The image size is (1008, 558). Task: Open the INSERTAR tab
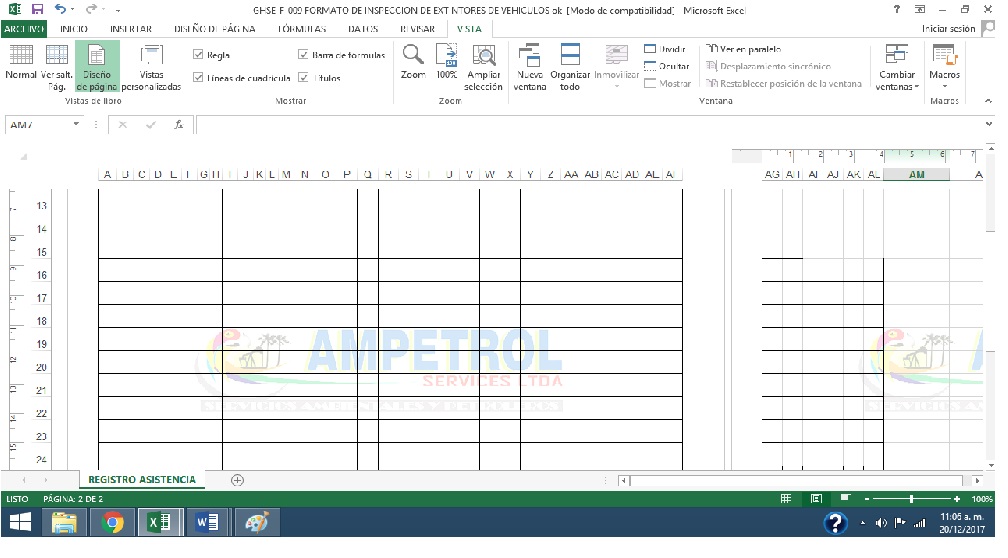point(131,29)
